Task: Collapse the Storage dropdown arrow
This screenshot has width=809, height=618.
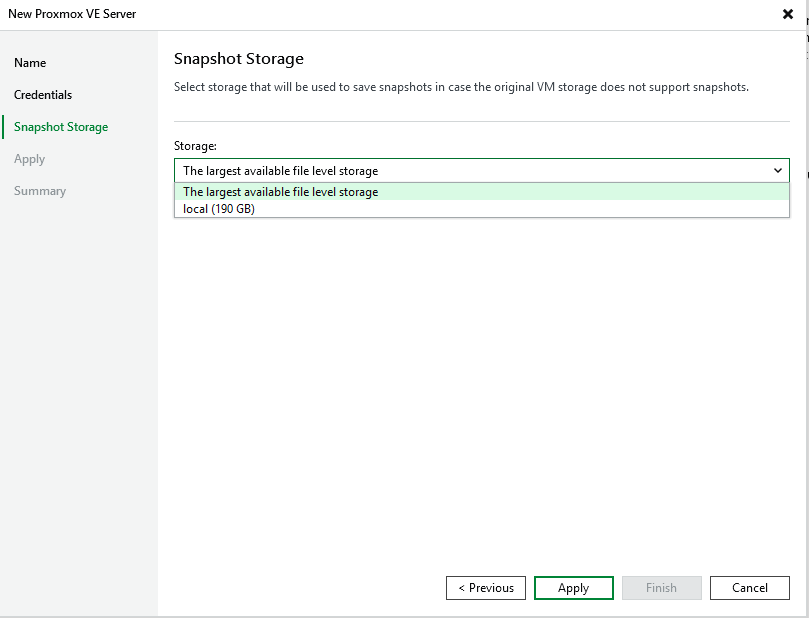Action: point(778,170)
